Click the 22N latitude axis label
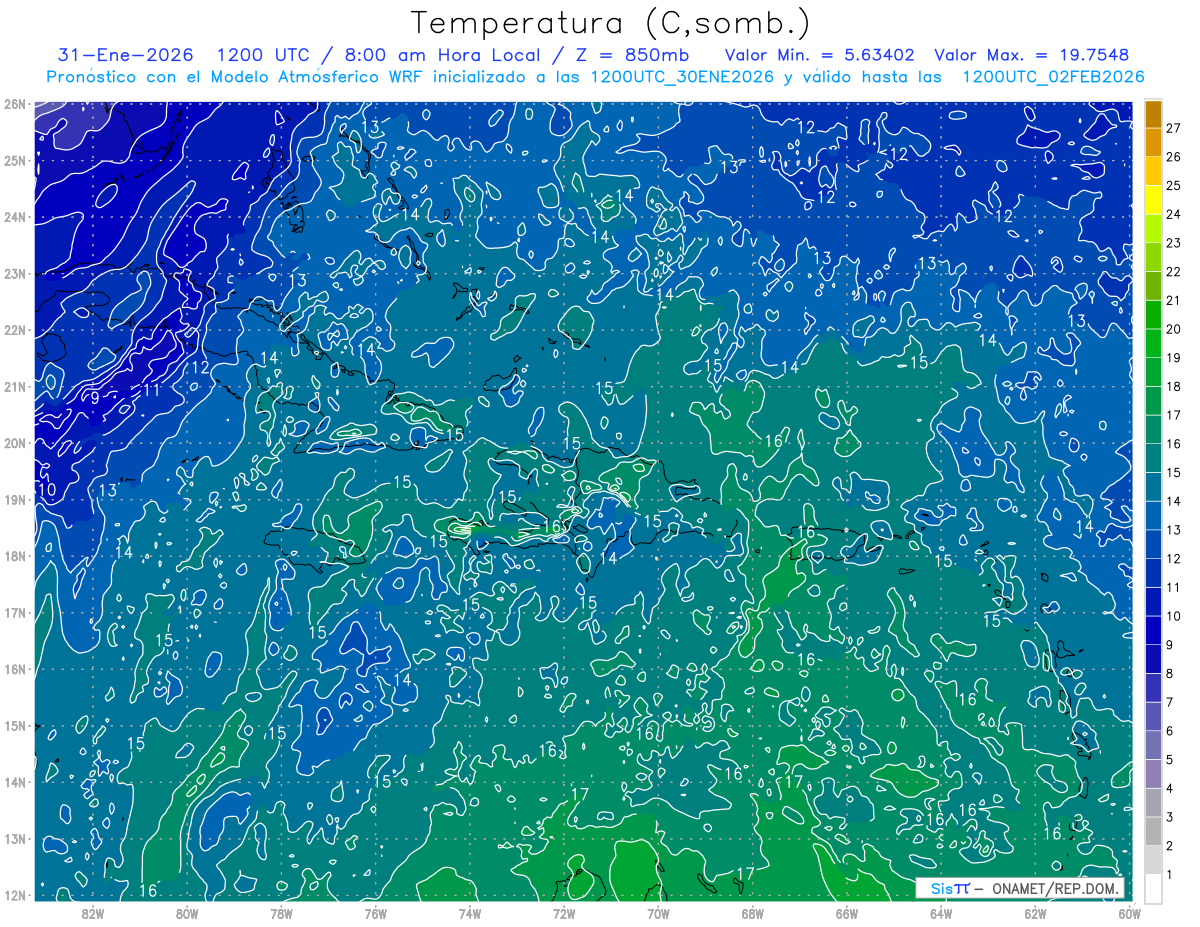The width and height of the screenshot is (1200, 927). (x=15, y=330)
